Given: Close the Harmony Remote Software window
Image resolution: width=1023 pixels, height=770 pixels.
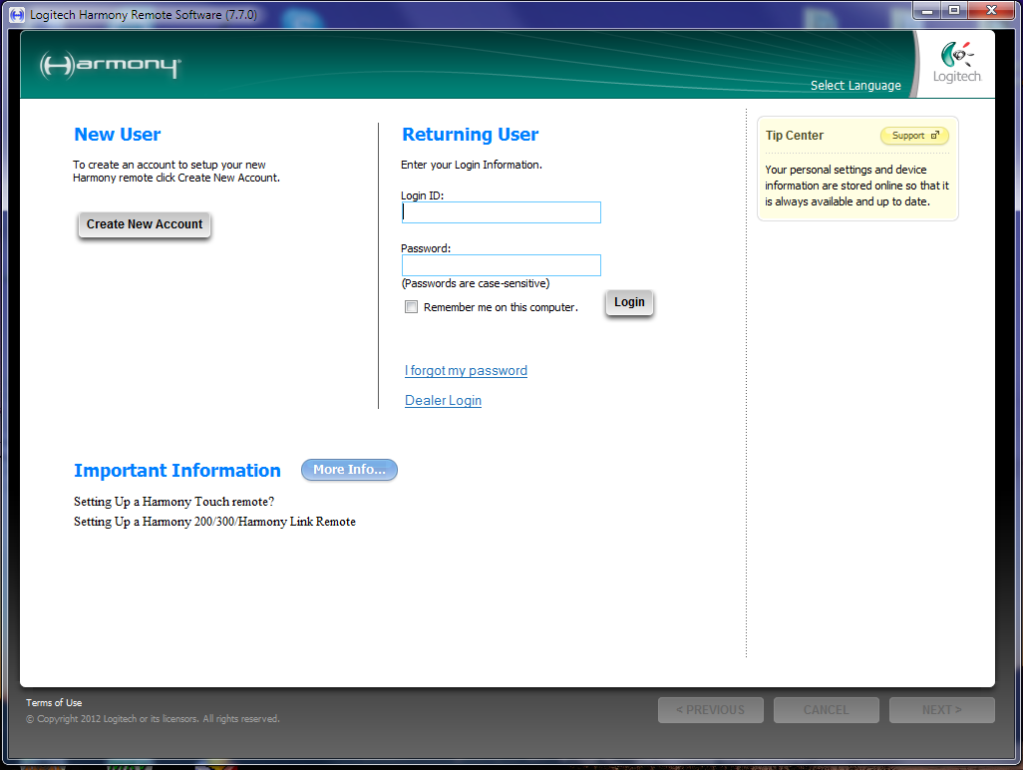Looking at the screenshot, I should [x=991, y=11].
